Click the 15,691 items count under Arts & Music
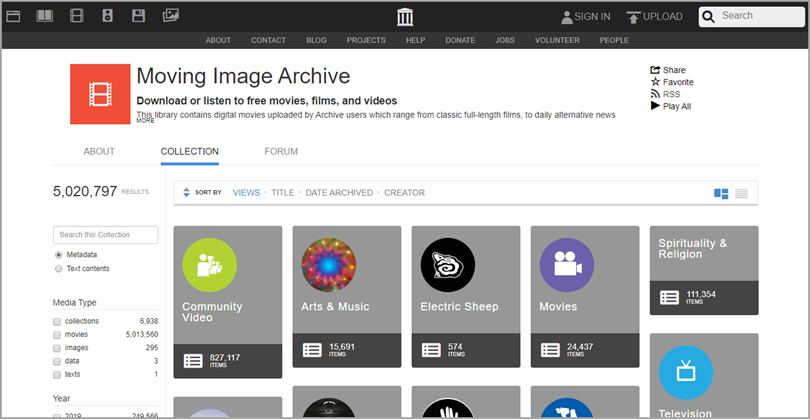This screenshot has height=420, width=810. click(342, 349)
